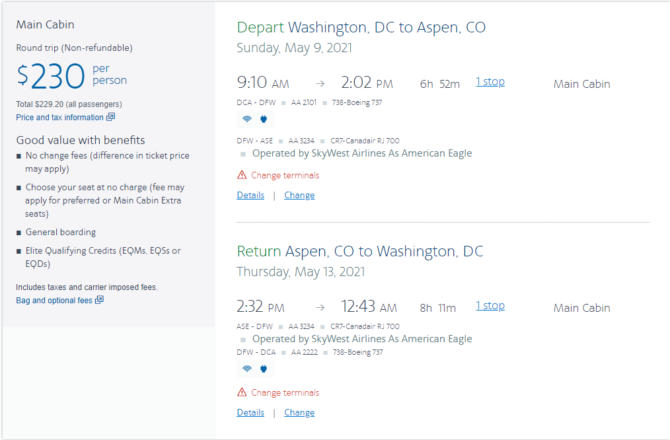Click warning triangle icon for return flight
Viewport: 670px width, 440px height.
click(242, 392)
